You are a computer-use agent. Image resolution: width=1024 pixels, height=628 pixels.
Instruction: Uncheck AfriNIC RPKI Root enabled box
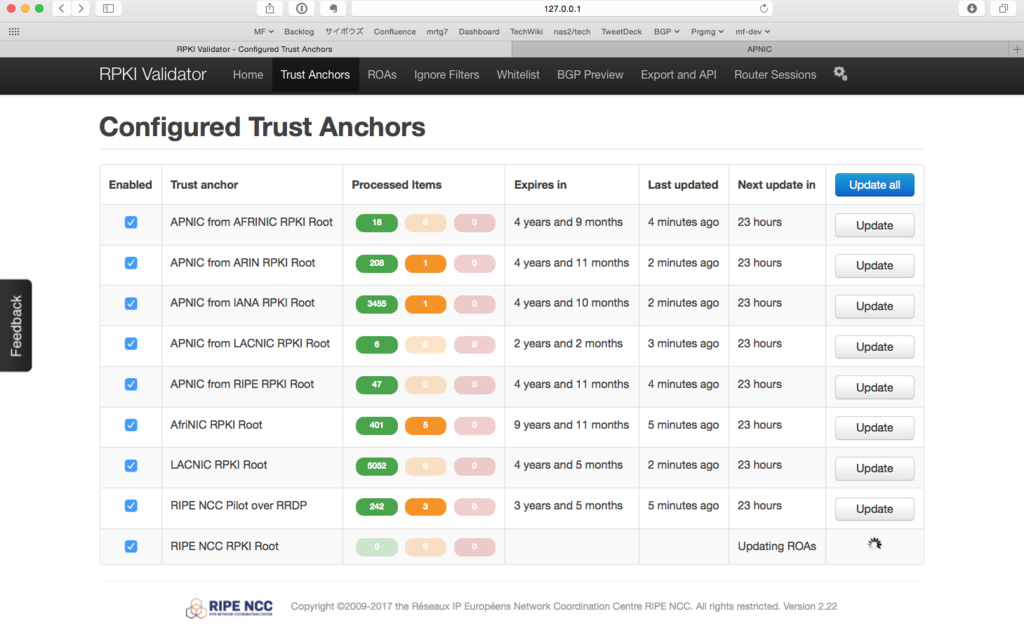pyautogui.click(x=131, y=424)
